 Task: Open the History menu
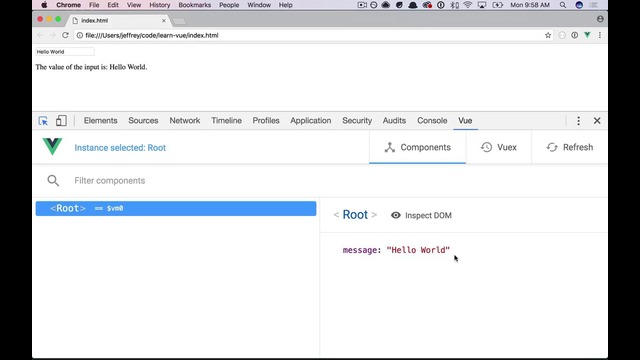click(160, 5)
